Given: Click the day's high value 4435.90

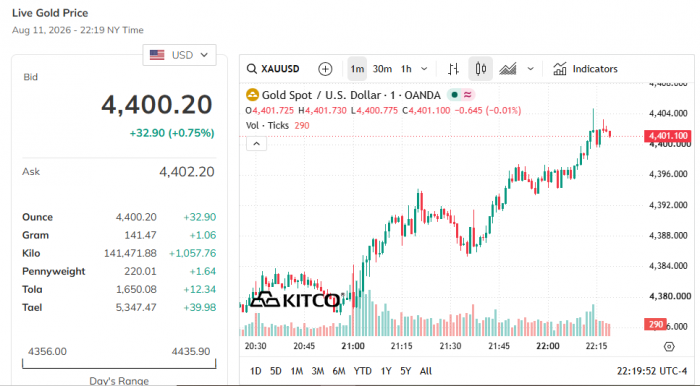Looking at the screenshot, I should (191, 352).
